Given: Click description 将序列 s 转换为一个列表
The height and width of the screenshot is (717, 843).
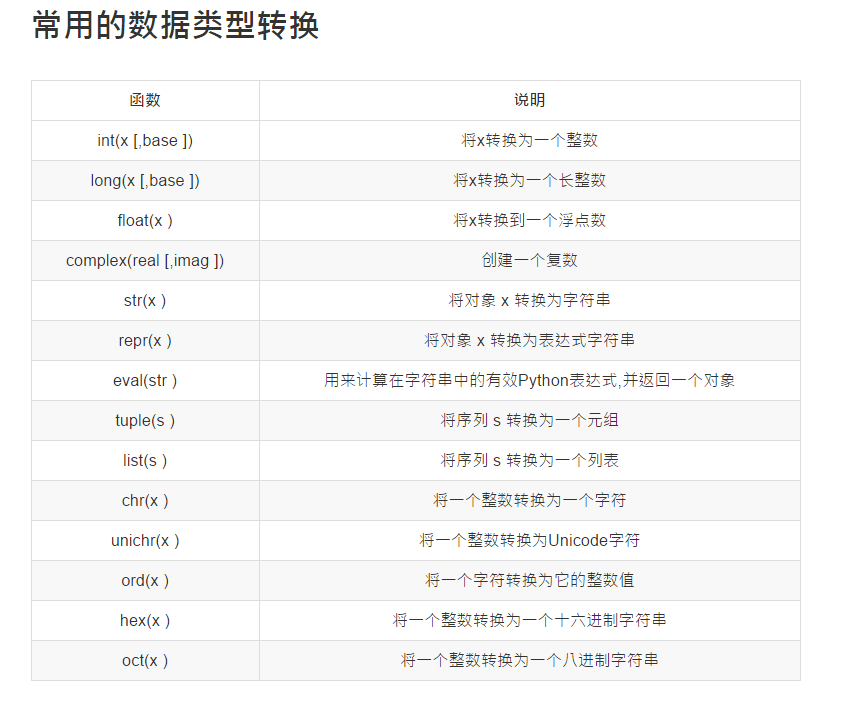Looking at the screenshot, I should 530,461.
